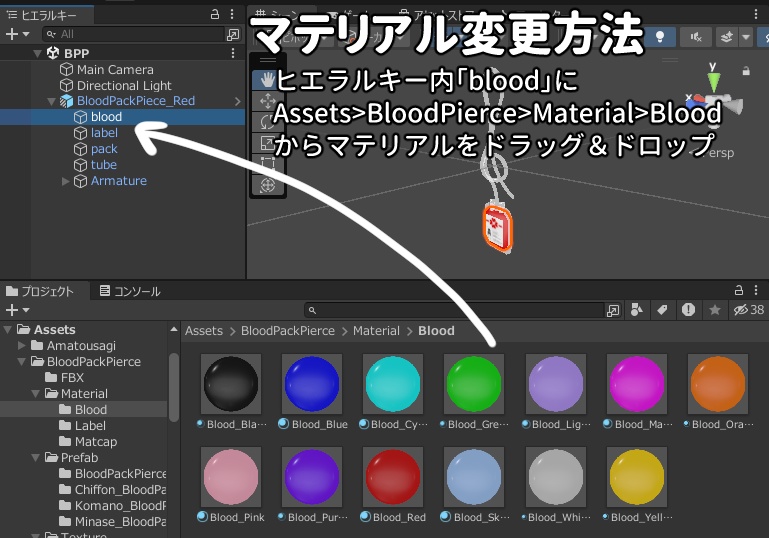
Task: Open scene effects dropdown arrow
Action: pos(746,37)
